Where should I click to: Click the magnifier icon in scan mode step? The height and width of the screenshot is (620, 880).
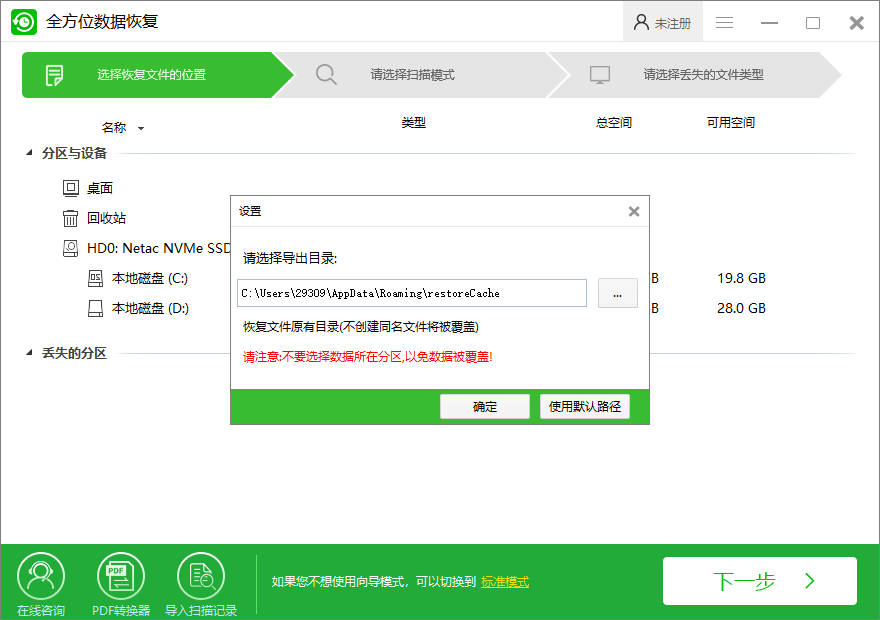point(326,75)
